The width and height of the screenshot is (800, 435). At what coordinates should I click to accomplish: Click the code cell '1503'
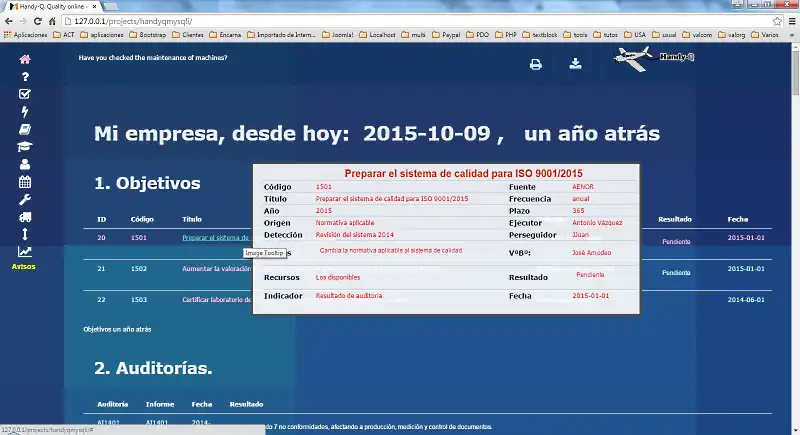click(139, 299)
